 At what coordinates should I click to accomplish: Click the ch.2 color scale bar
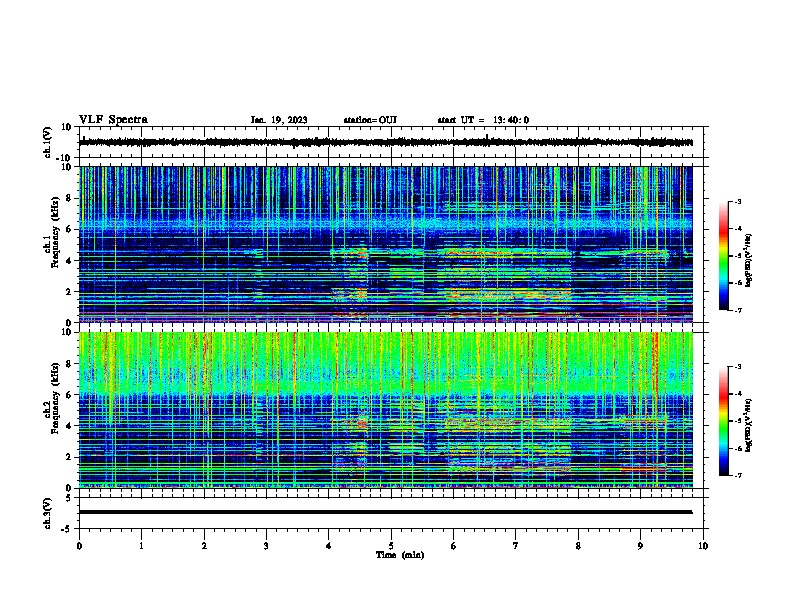point(723,421)
